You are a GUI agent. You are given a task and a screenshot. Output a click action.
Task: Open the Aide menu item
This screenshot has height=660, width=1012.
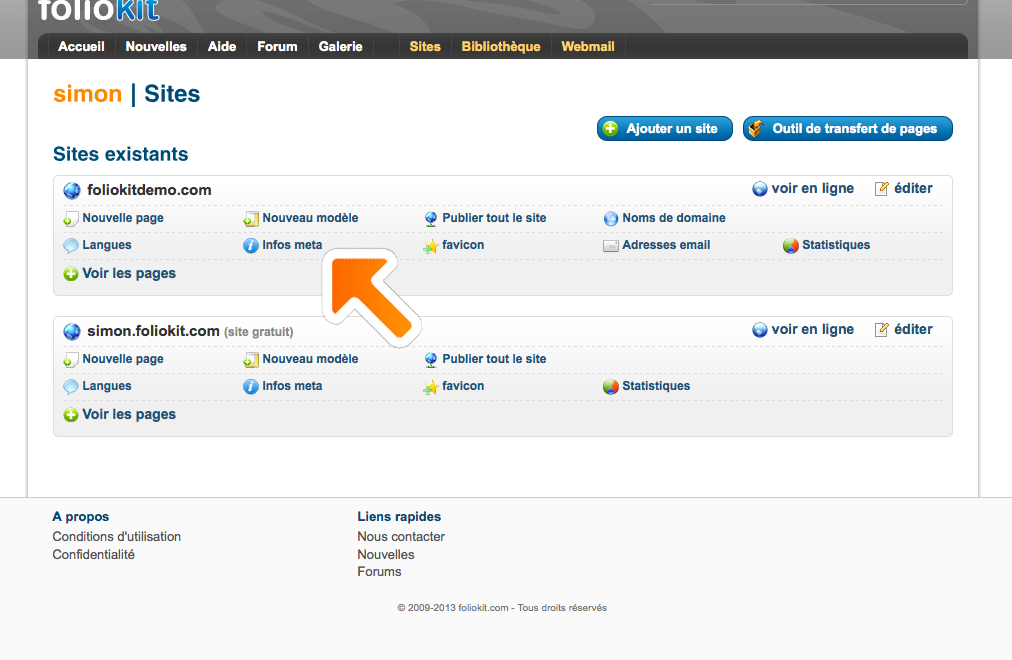coord(221,46)
